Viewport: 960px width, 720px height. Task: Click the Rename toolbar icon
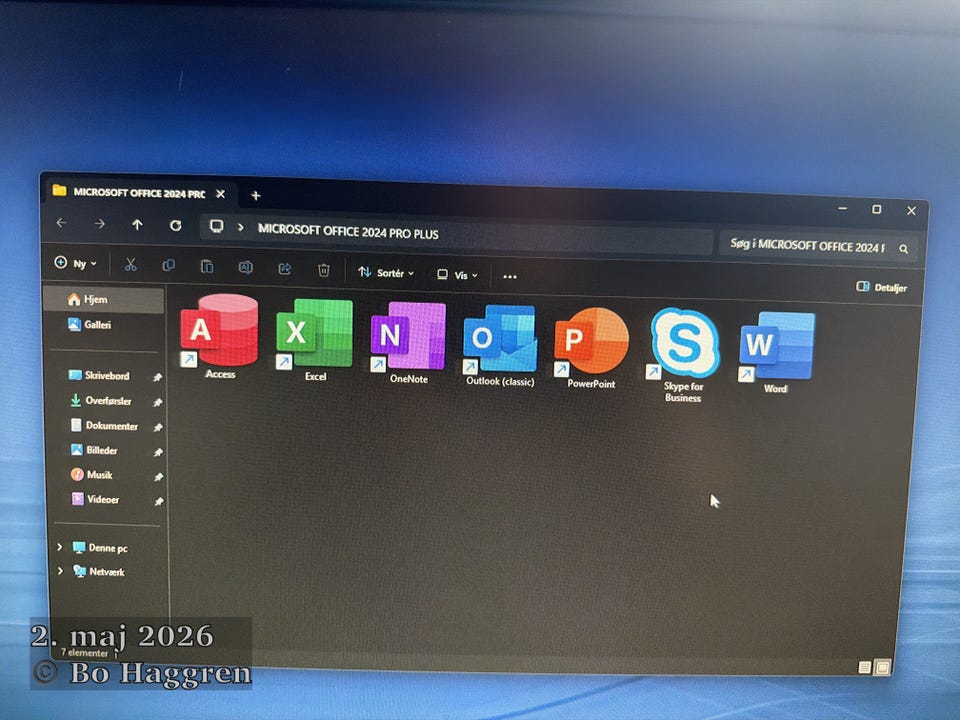(246, 268)
